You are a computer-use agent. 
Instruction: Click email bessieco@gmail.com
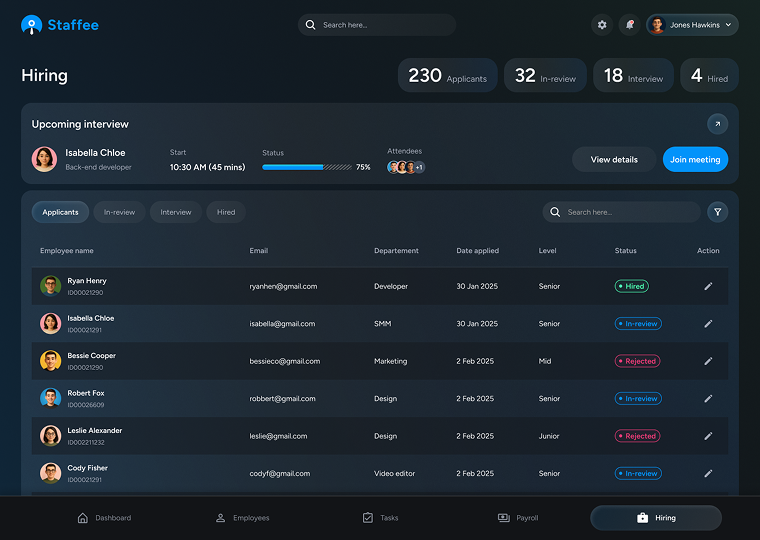click(x=285, y=361)
